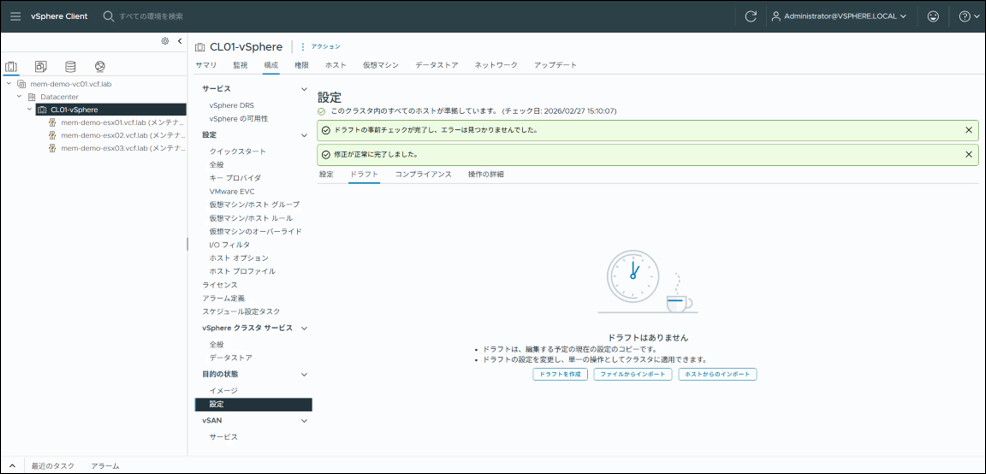Viewport: 986px width, 474px height.
Task: Click the ドラフトを作成 button
Action: pos(559,374)
